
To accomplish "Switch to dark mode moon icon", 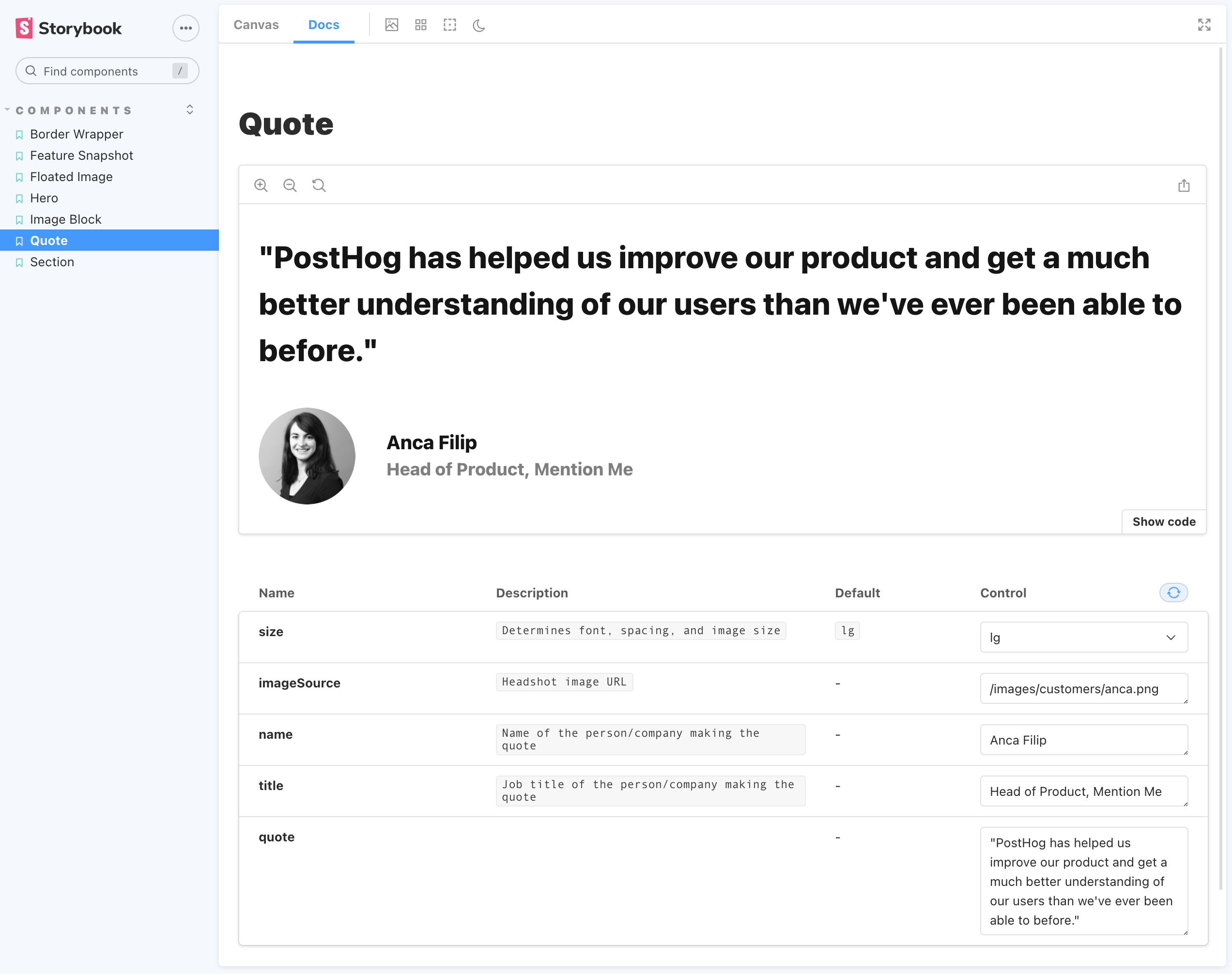I will pos(478,25).
